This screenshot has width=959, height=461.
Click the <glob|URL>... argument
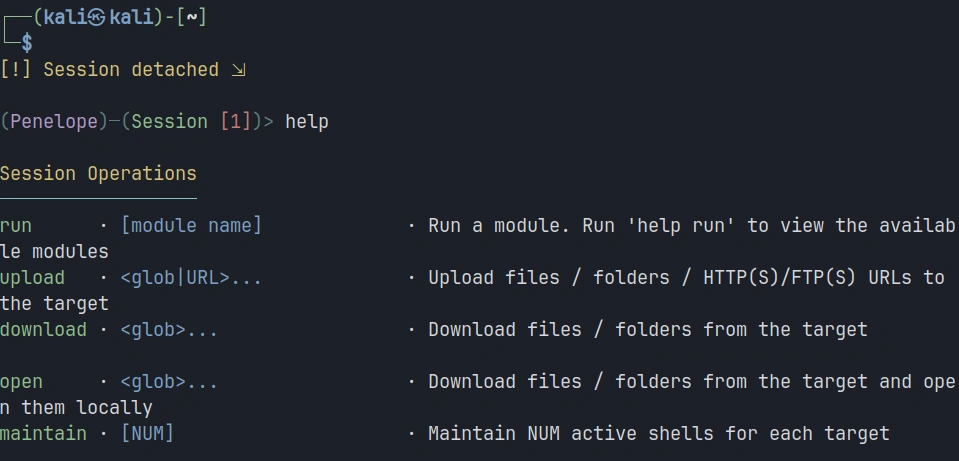coord(191,278)
